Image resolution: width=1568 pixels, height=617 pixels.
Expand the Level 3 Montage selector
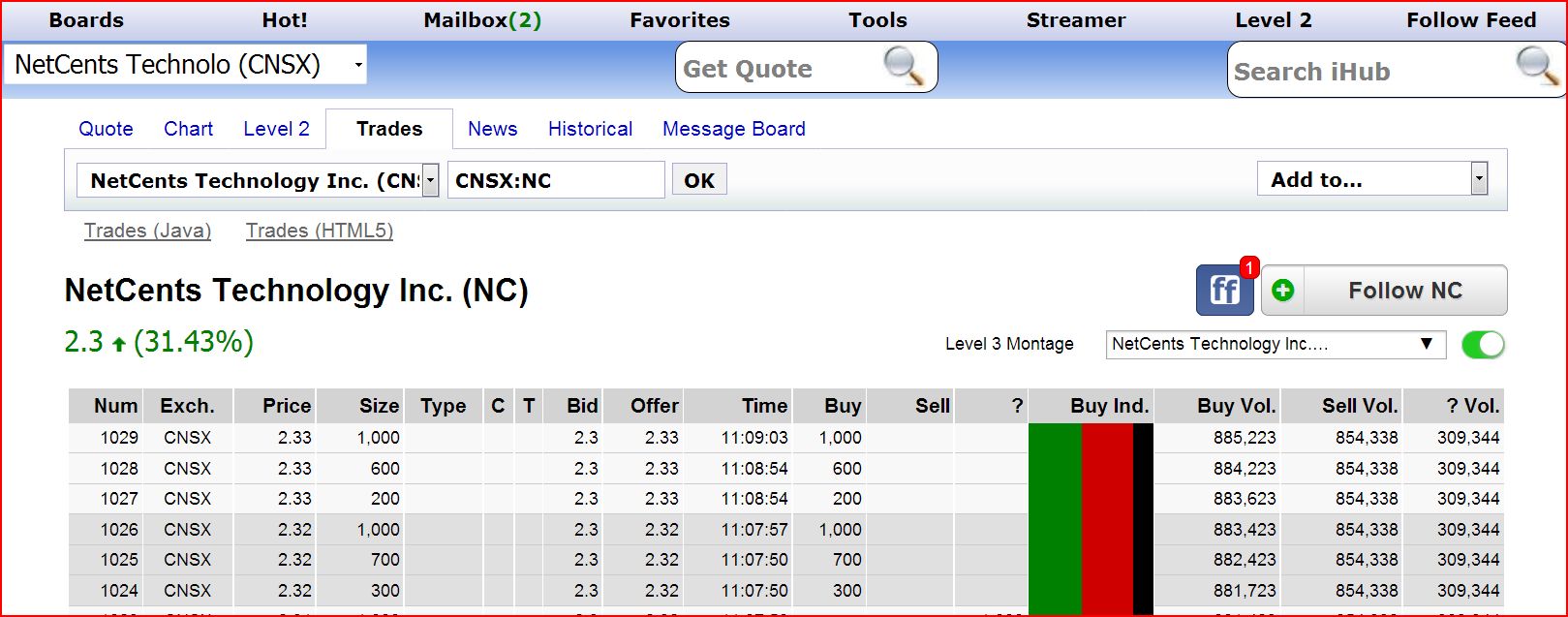pos(1276,344)
